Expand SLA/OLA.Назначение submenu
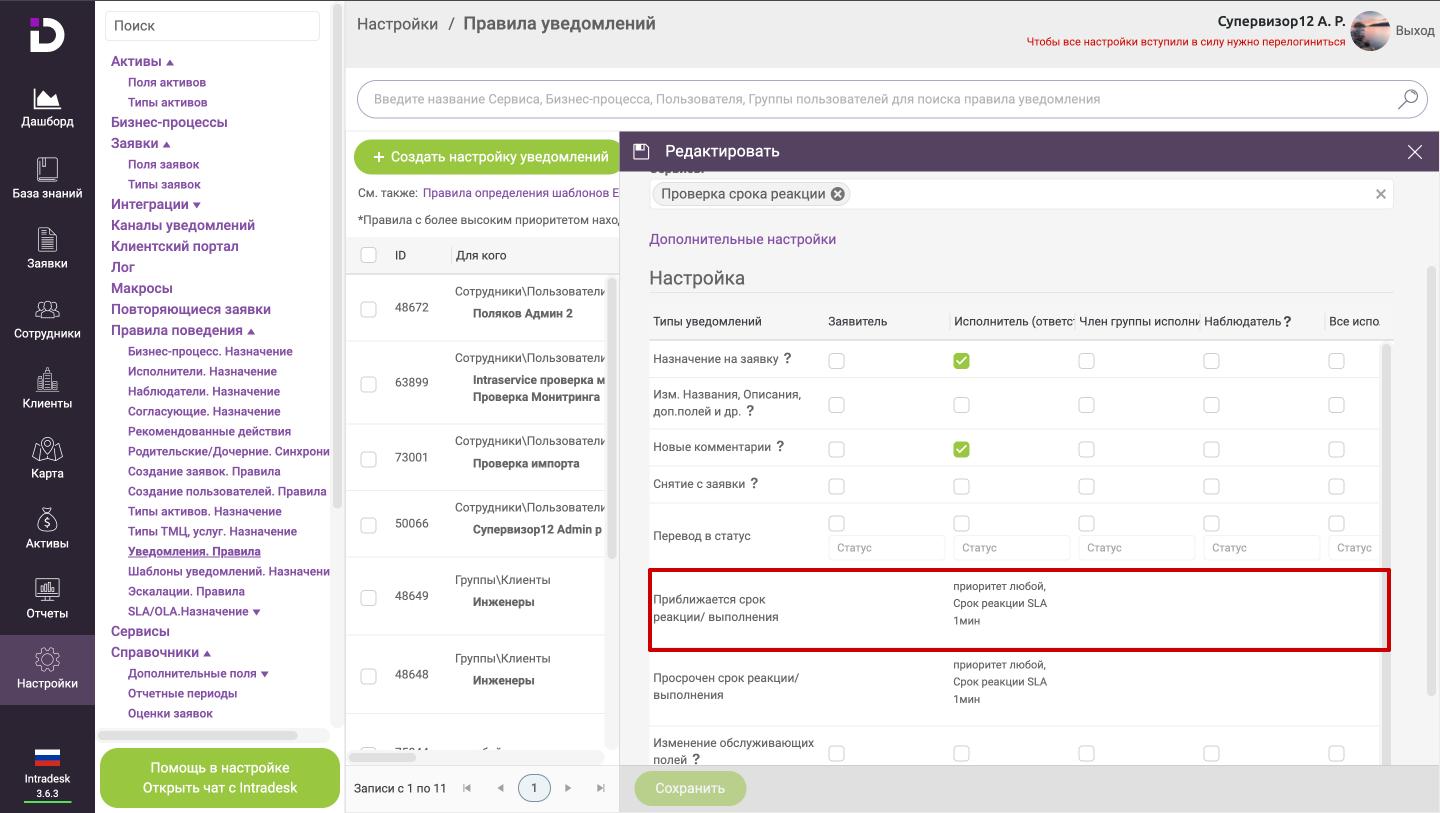 tap(256, 612)
